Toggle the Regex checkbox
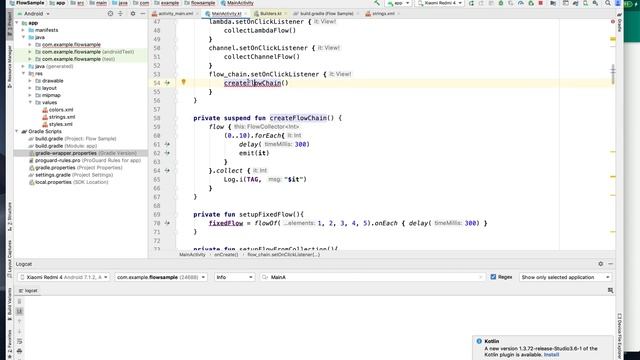 [493, 277]
